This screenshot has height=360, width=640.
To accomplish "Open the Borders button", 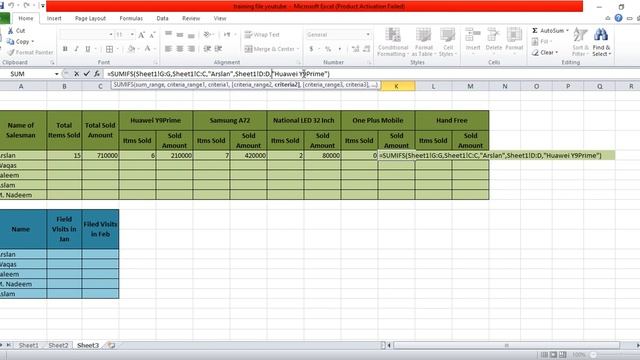I will [x=109, y=49].
